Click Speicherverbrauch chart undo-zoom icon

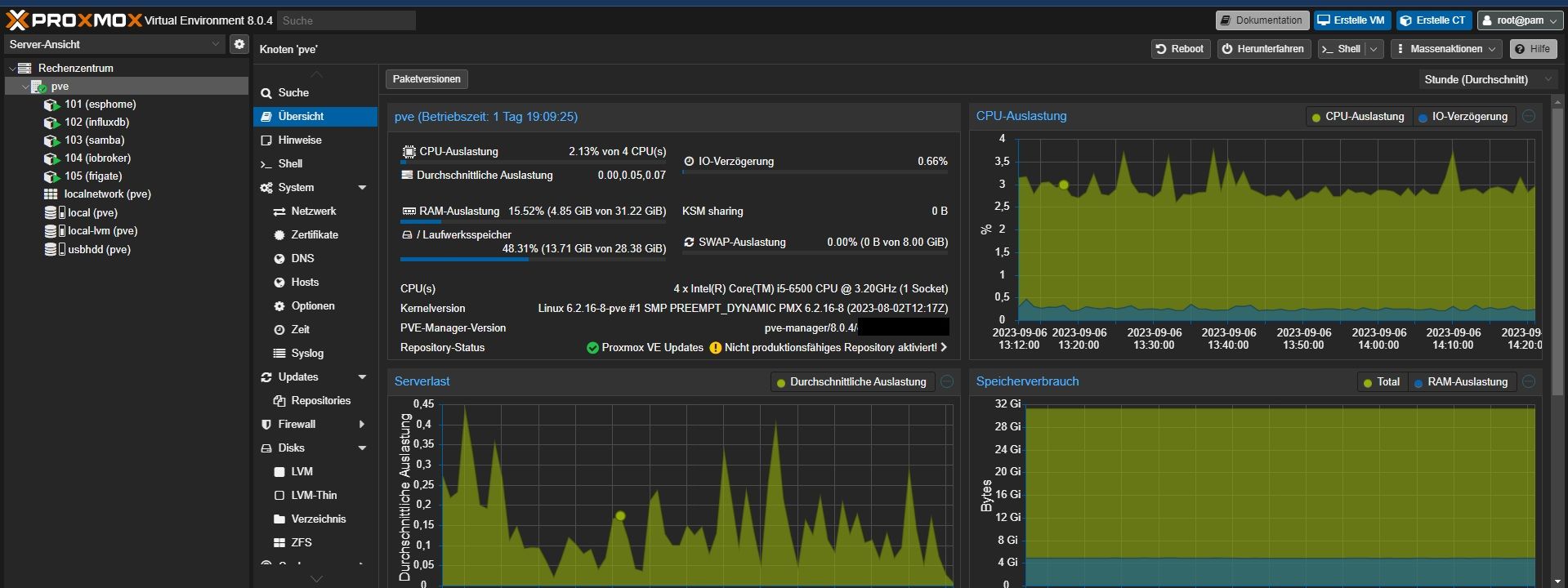1529,382
